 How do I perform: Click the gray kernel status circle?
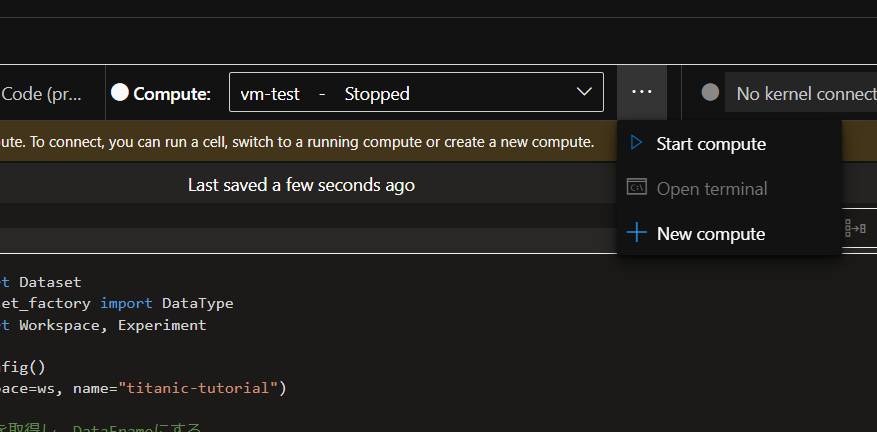710,93
